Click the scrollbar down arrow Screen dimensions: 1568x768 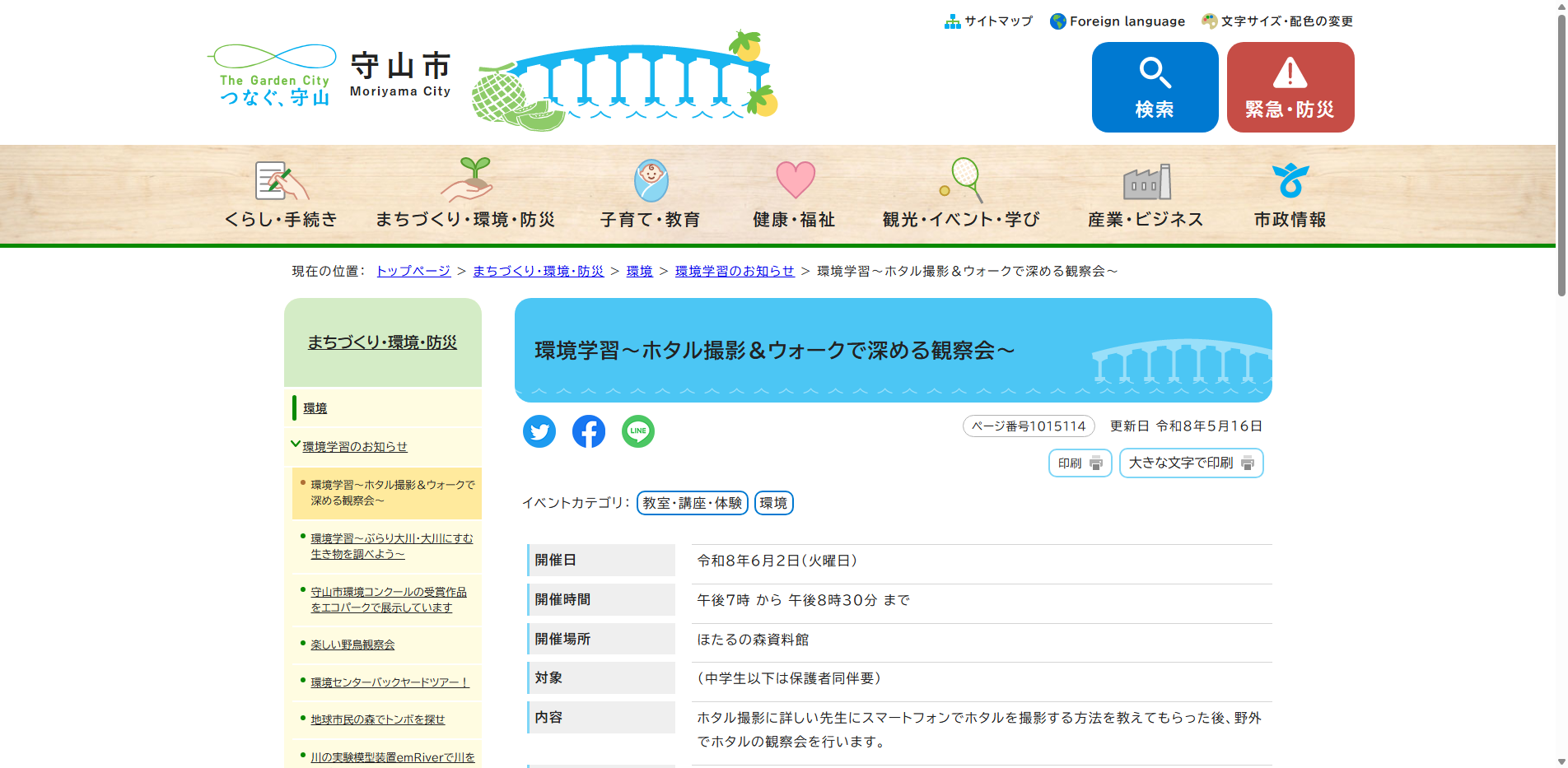[x=1561, y=761]
